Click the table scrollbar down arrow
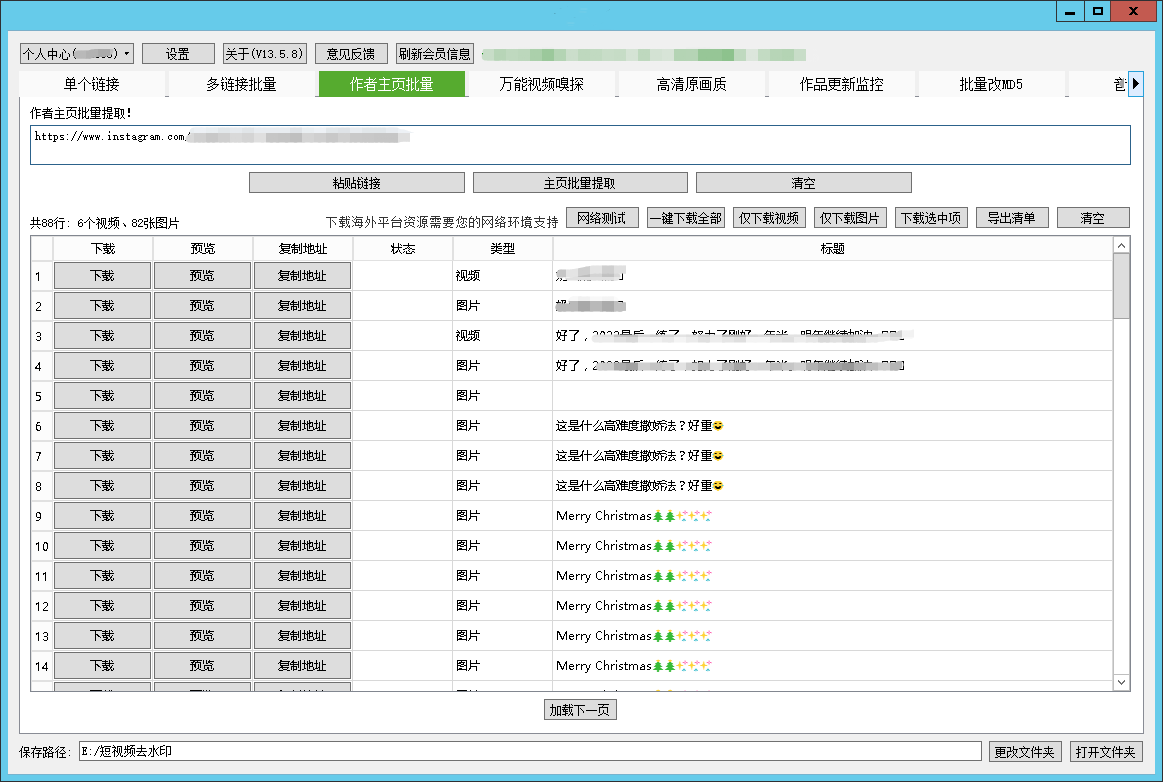The width and height of the screenshot is (1163, 782). coord(1121,682)
